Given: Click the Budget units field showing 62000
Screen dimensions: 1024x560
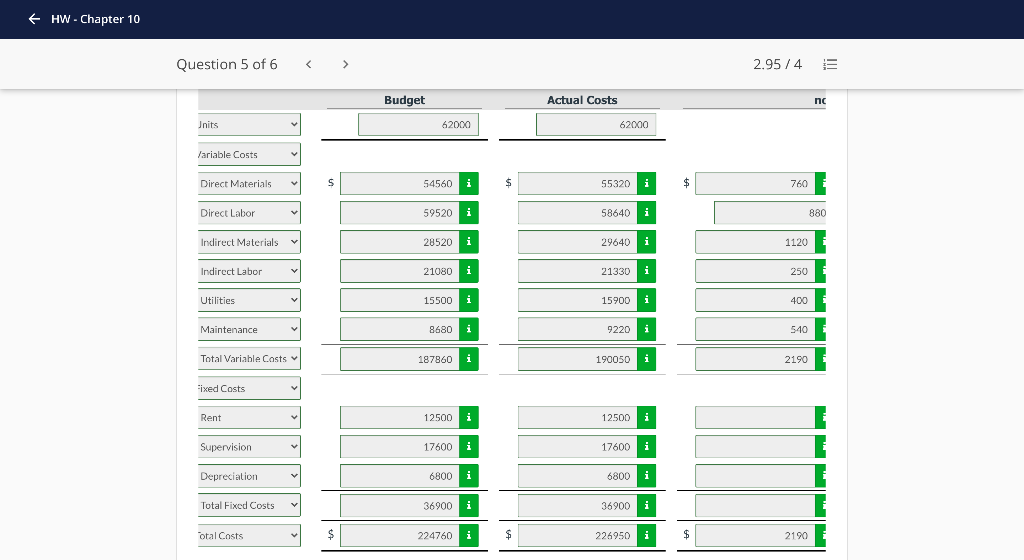Looking at the screenshot, I should click(419, 125).
